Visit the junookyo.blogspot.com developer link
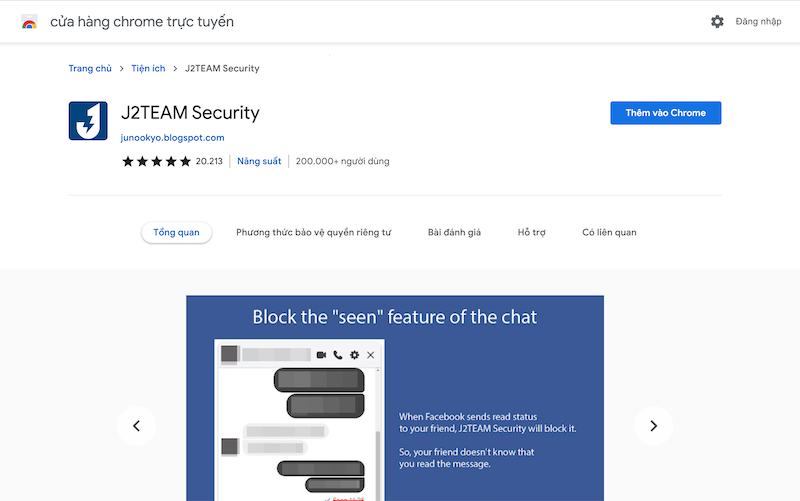The height and width of the screenshot is (501, 800). coord(173,138)
